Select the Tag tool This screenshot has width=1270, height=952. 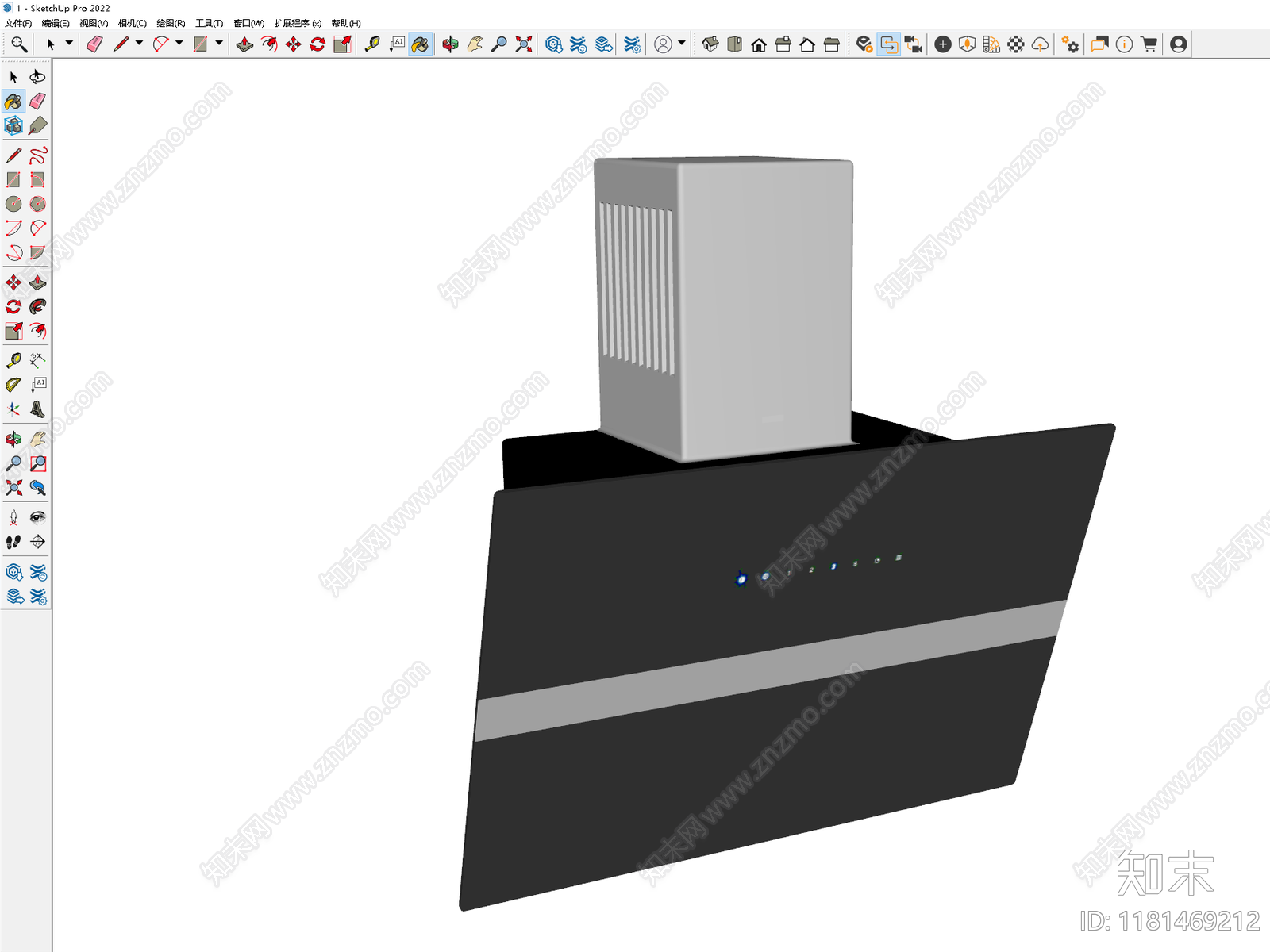[x=37, y=126]
